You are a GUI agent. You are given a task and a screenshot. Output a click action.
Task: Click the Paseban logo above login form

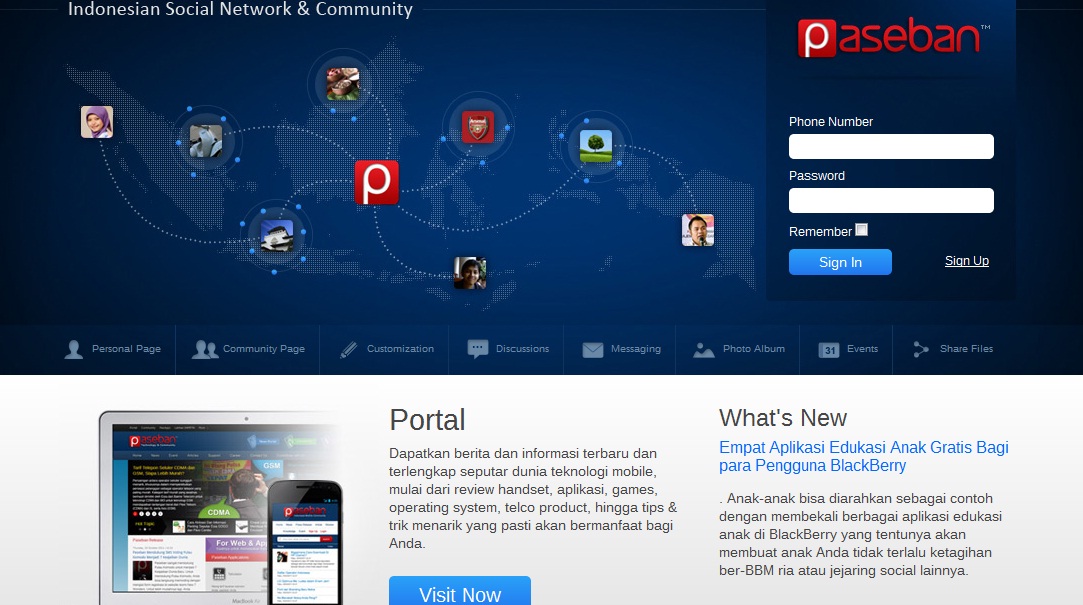(894, 37)
